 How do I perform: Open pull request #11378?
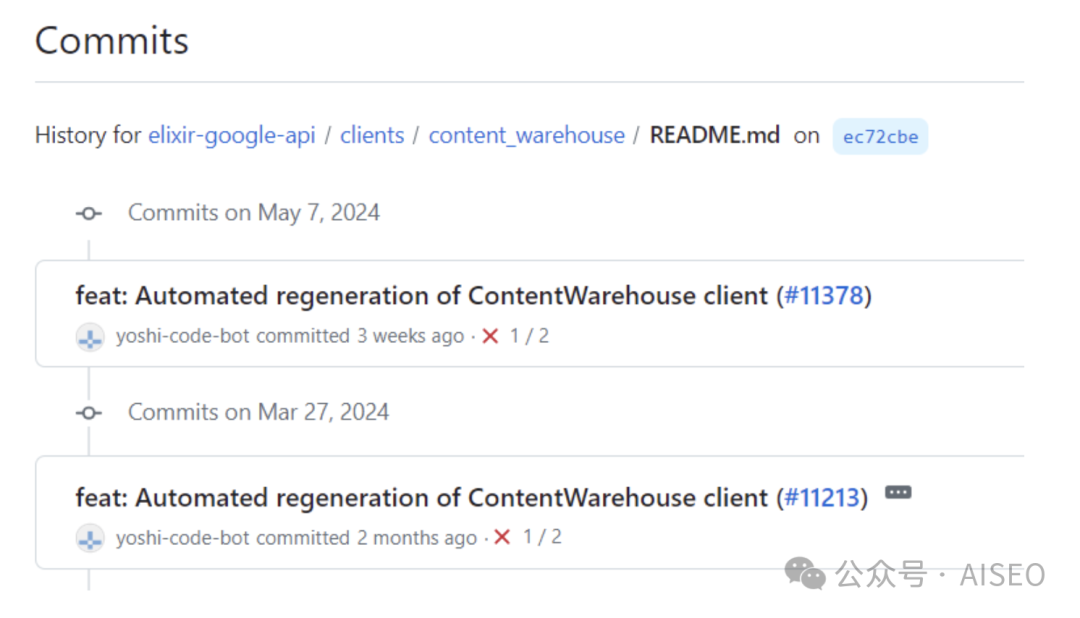coord(824,296)
